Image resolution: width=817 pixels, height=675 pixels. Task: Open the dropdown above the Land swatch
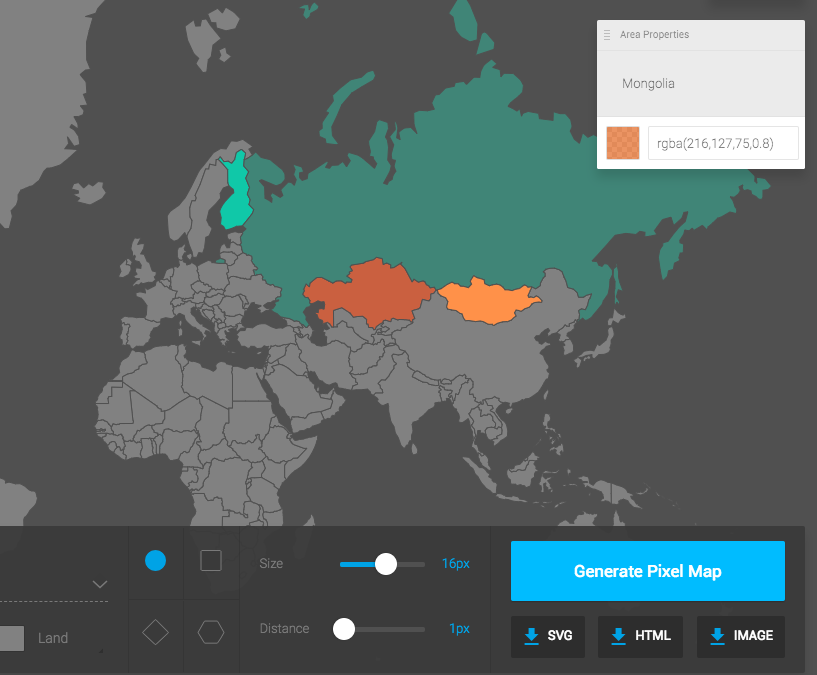[98, 583]
